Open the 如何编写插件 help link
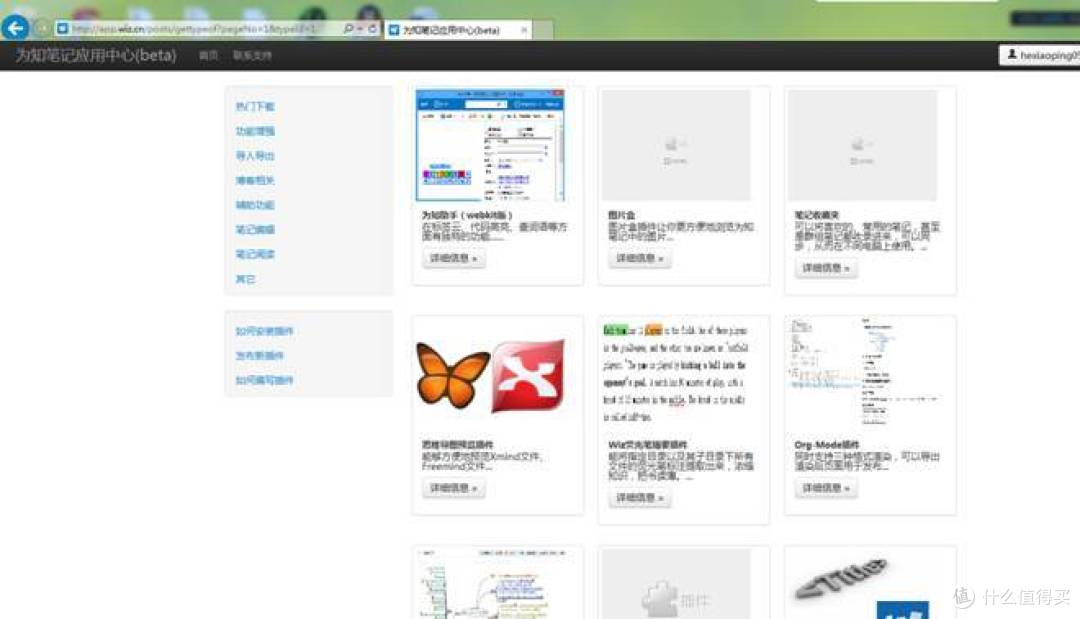 coord(264,381)
